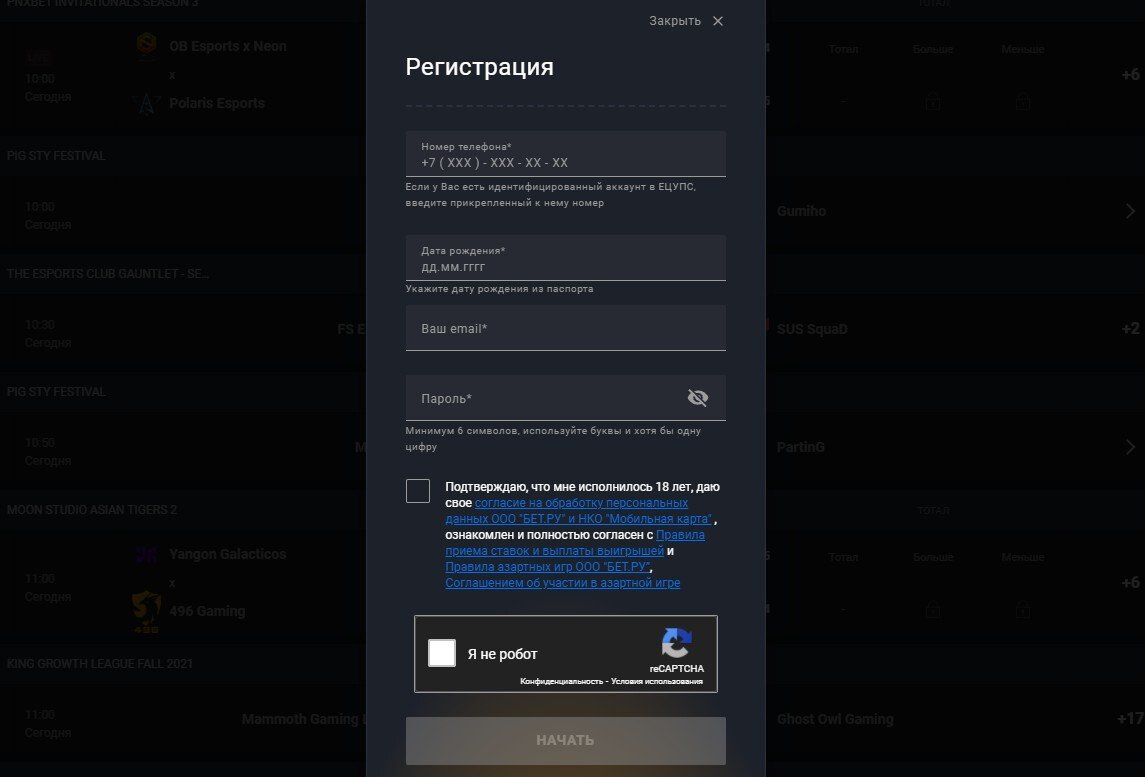Tick the age confirmation checkbox
This screenshot has width=1145, height=777.
pyautogui.click(x=418, y=491)
